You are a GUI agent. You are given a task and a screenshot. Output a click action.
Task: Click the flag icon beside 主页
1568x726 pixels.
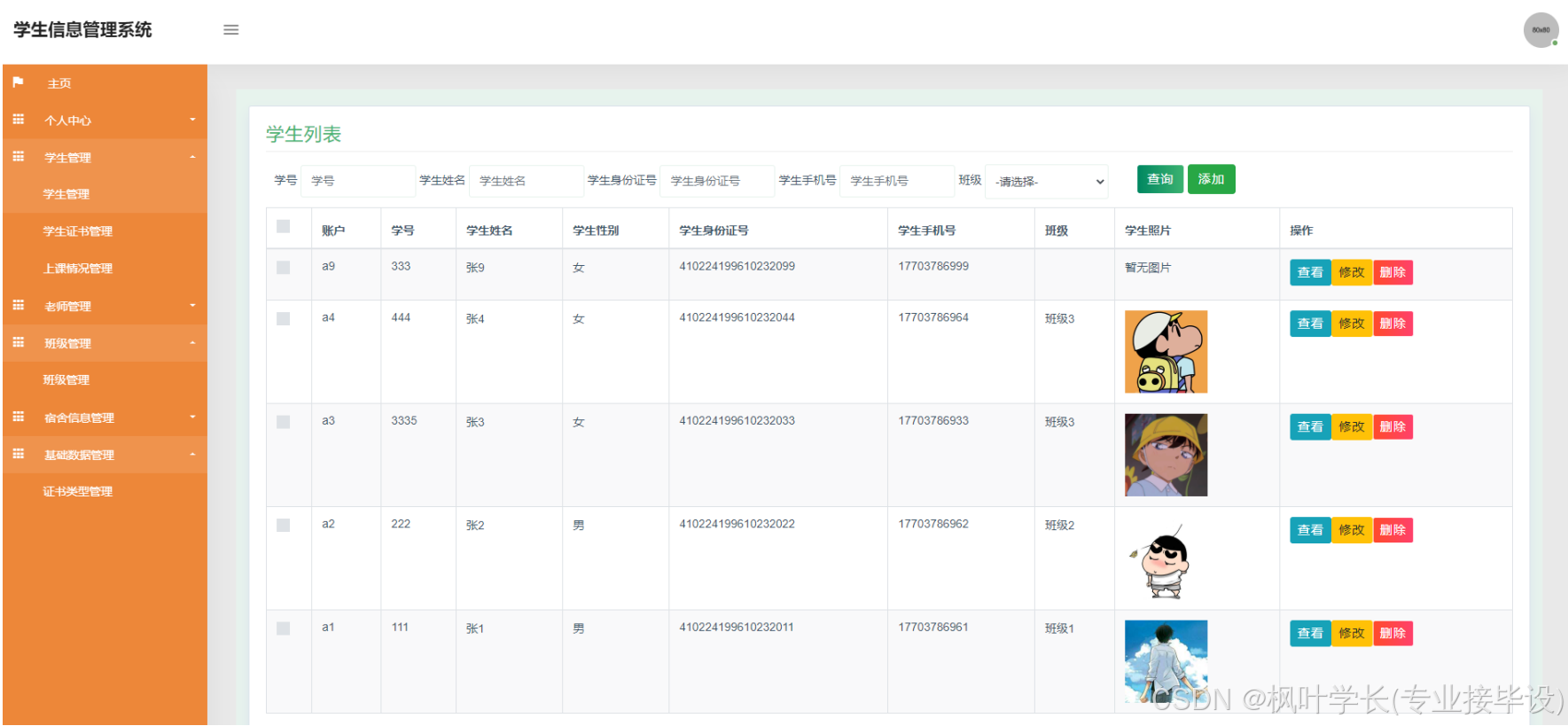click(19, 82)
